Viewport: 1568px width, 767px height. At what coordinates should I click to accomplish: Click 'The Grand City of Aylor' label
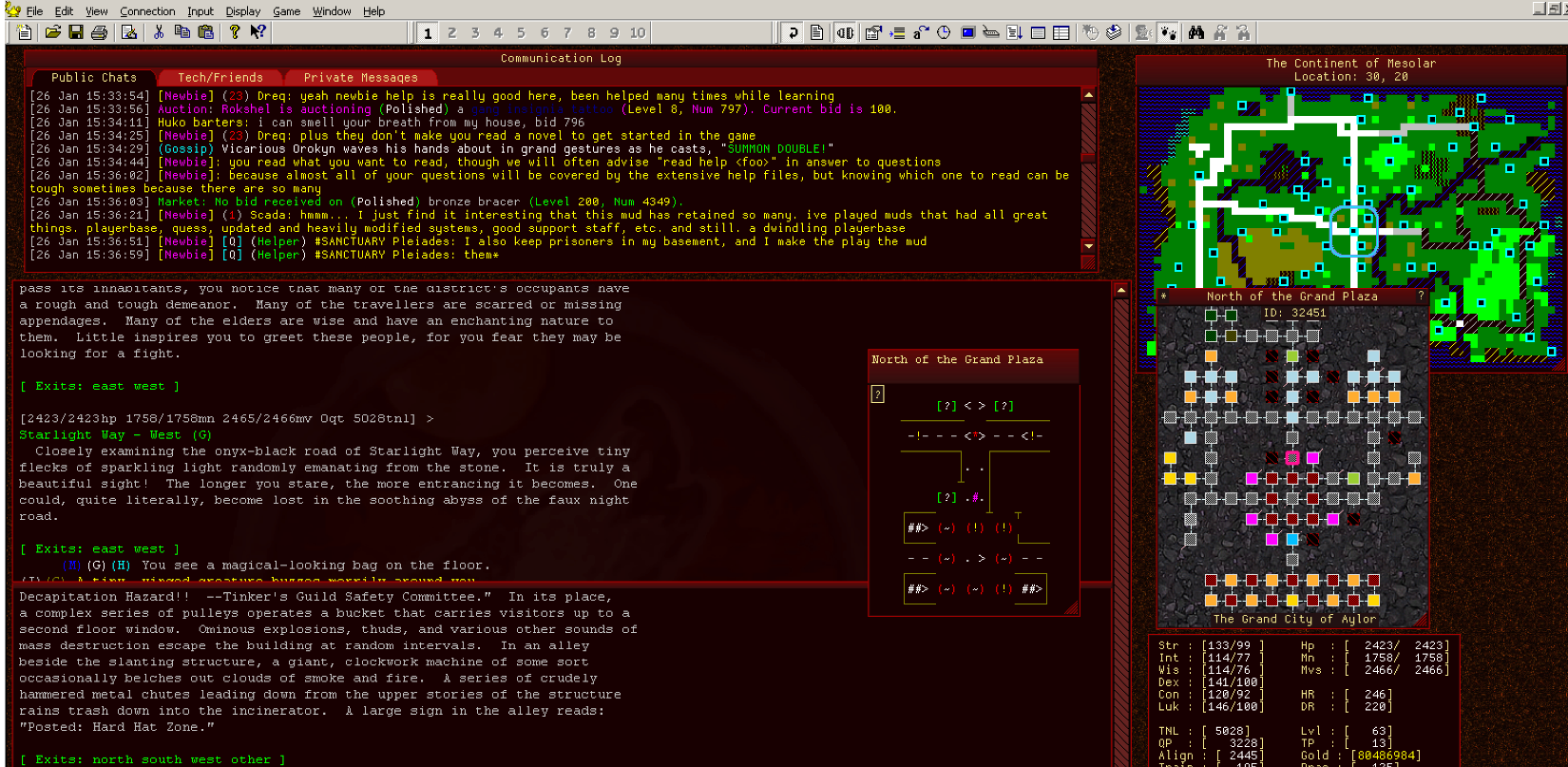point(1294,619)
